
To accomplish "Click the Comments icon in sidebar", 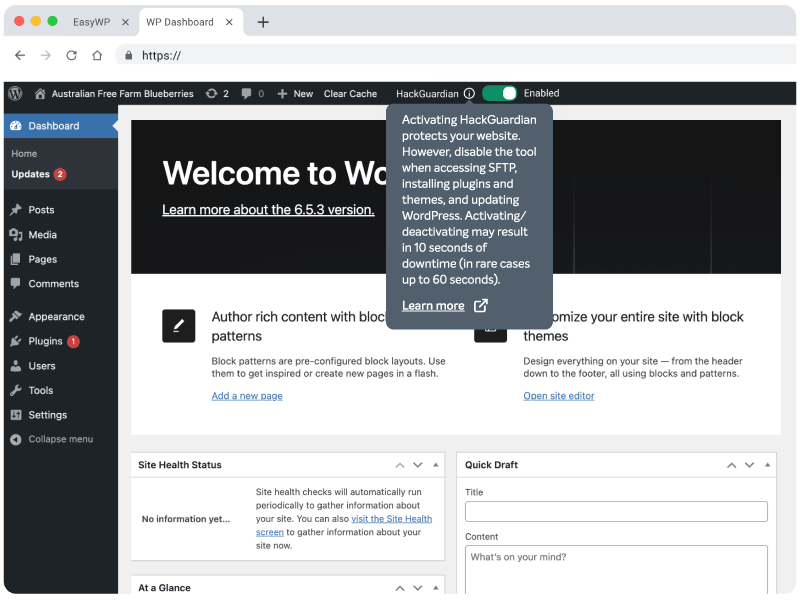I will pyautogui.click(x=16, y=283).
